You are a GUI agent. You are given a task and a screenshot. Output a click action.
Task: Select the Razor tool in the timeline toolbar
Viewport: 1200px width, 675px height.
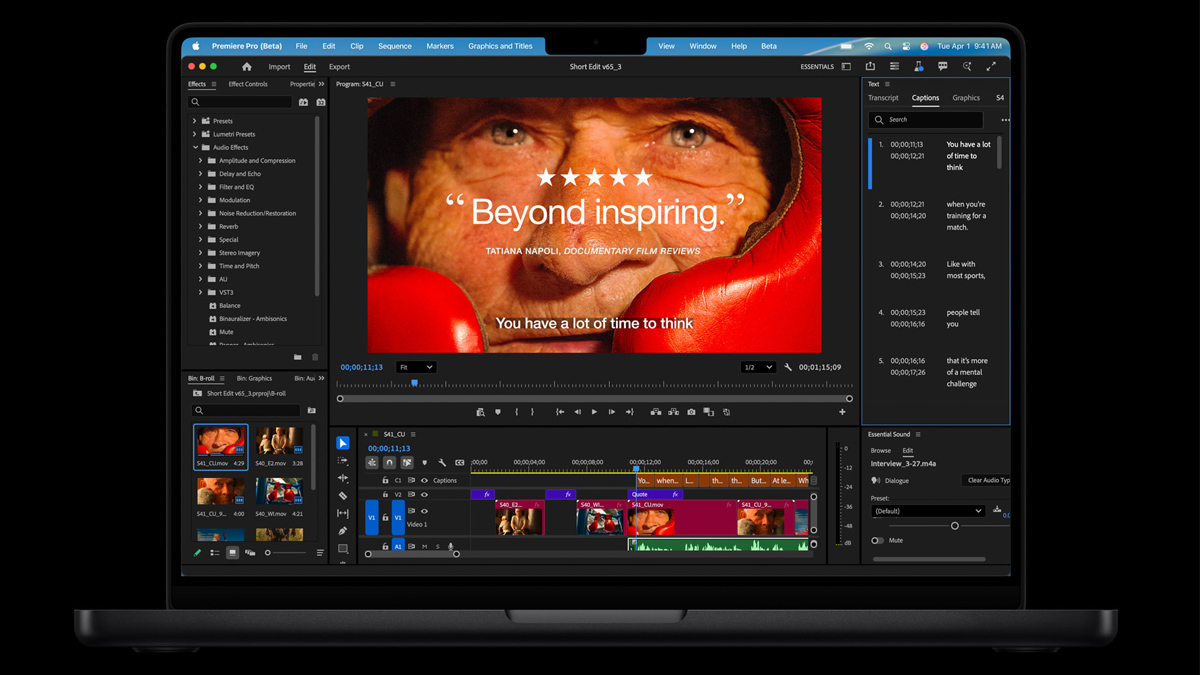[x=343, y=495]
